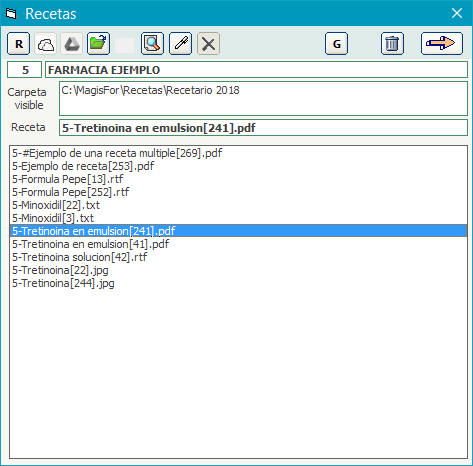Close the Recetas window
Screen dimensions: 473x466
pos(457,13)
